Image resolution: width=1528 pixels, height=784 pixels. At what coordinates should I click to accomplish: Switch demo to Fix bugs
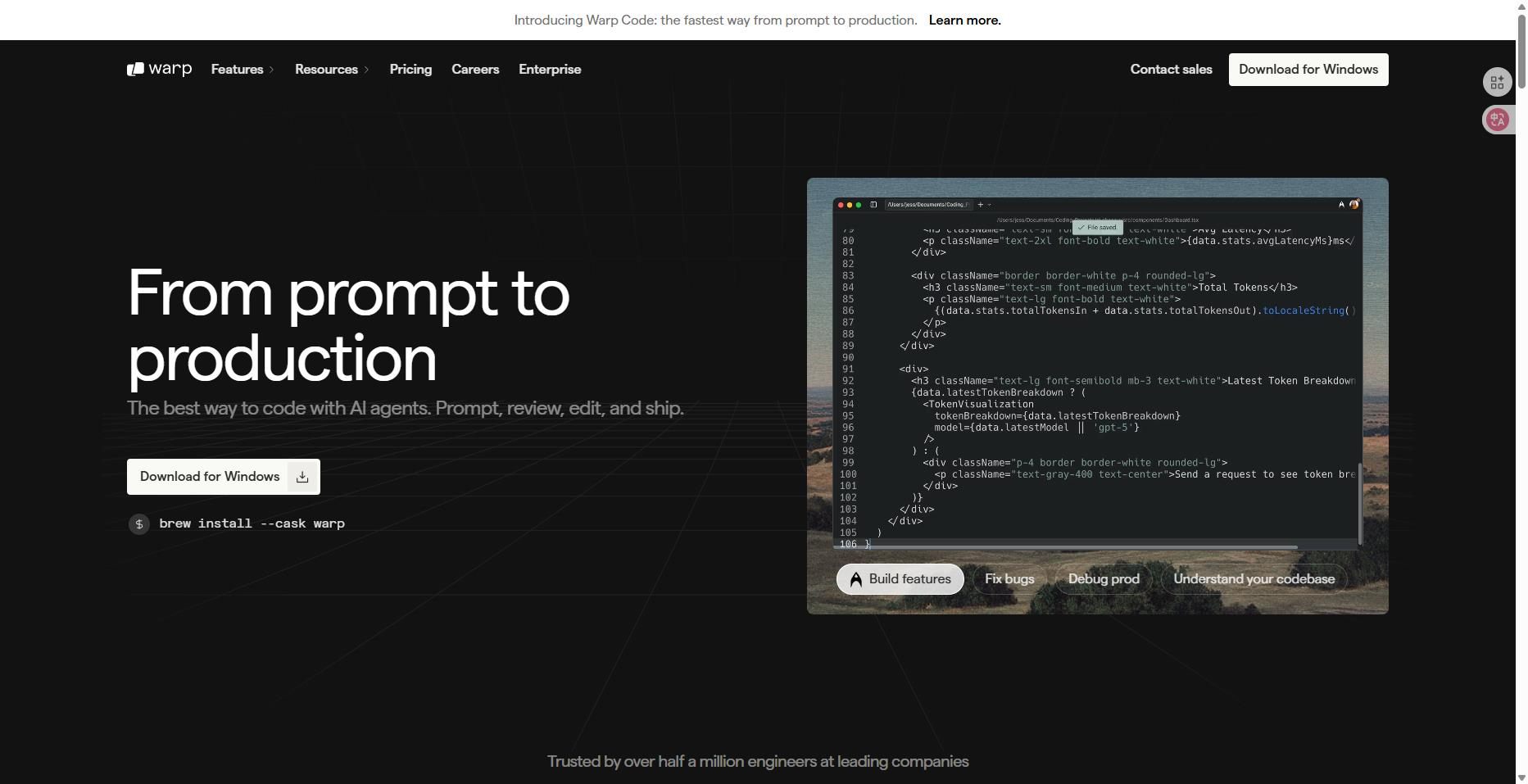[x=1009, y=579]
